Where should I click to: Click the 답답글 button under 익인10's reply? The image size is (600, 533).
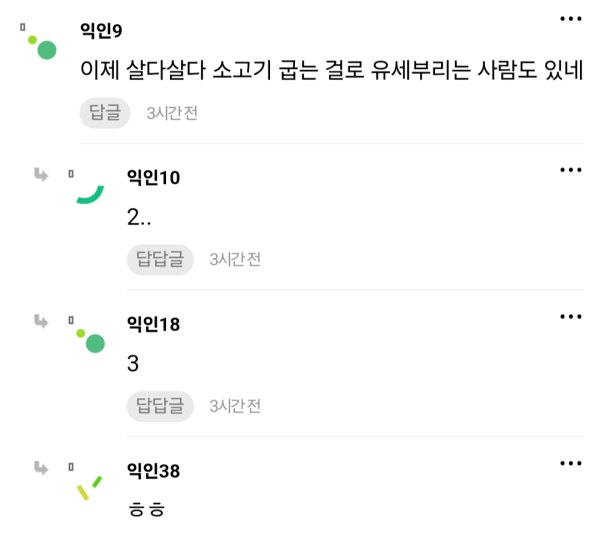(x=160, y=259)
